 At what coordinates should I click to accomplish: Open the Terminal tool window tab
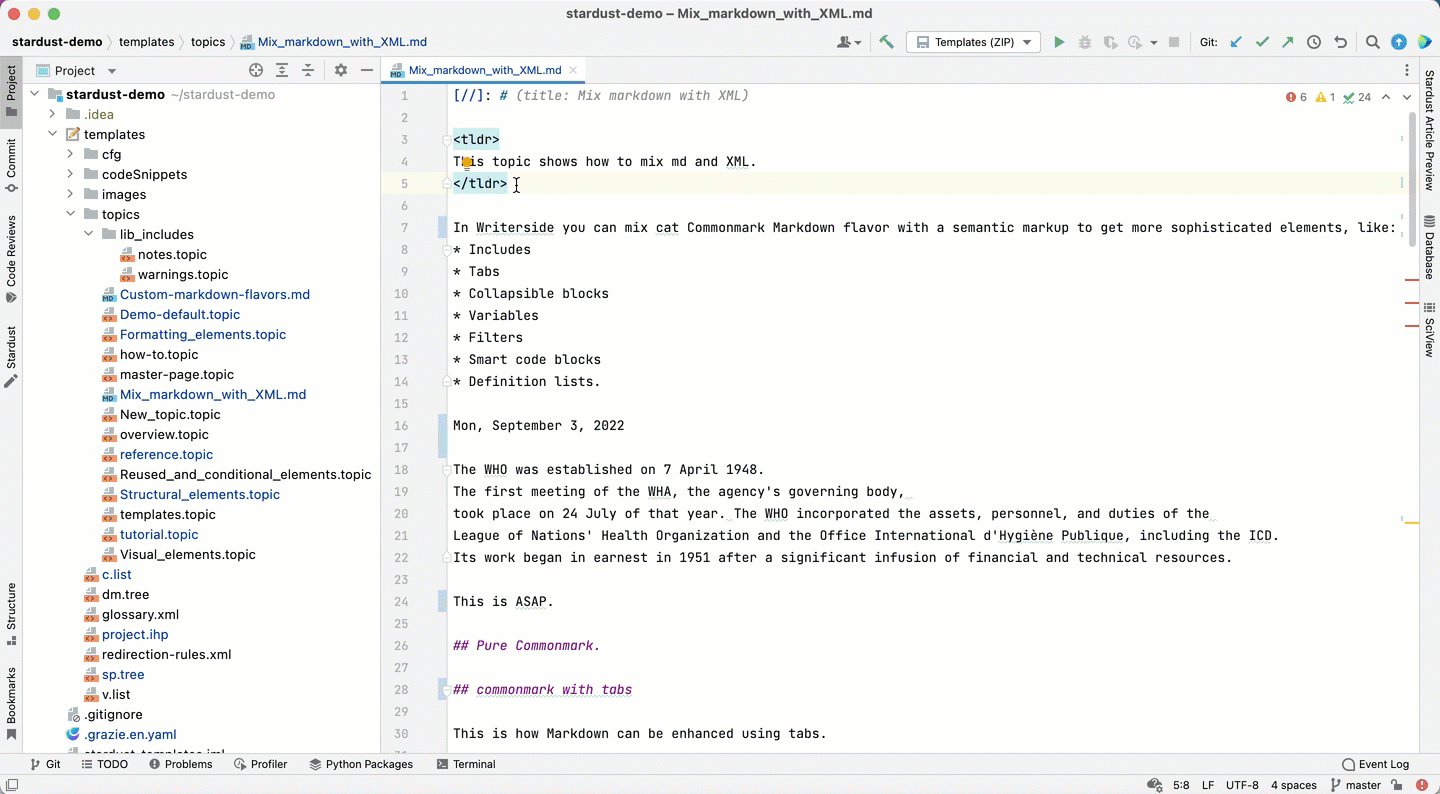[466, 764]
